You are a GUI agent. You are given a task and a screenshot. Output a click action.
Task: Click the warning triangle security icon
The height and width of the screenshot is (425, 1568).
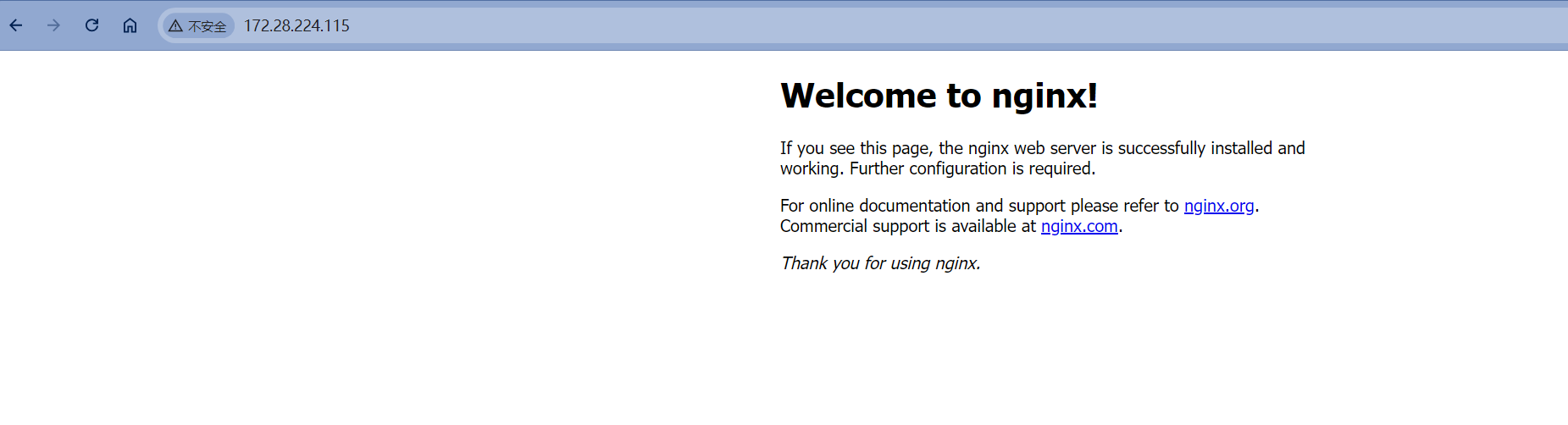(x=175, y=26)
